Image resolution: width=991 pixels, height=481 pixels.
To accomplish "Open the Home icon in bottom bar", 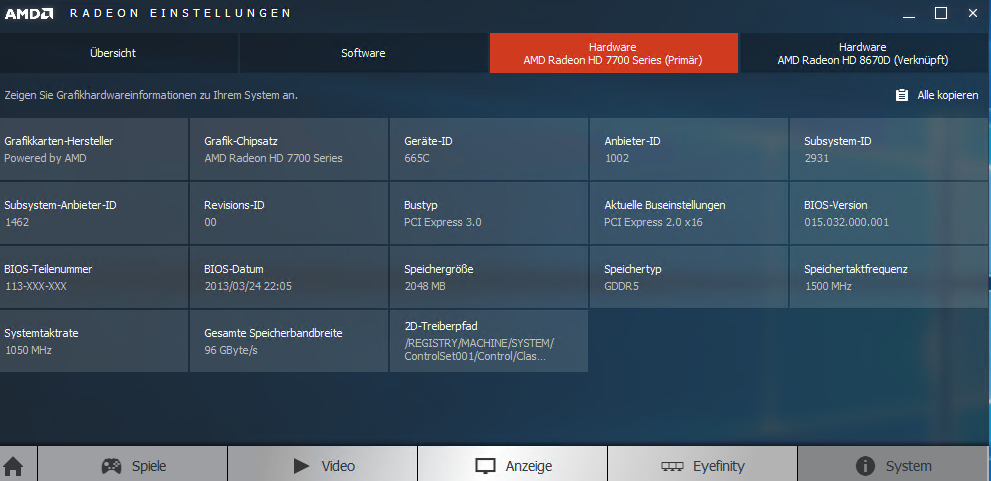I will (13, 466).
